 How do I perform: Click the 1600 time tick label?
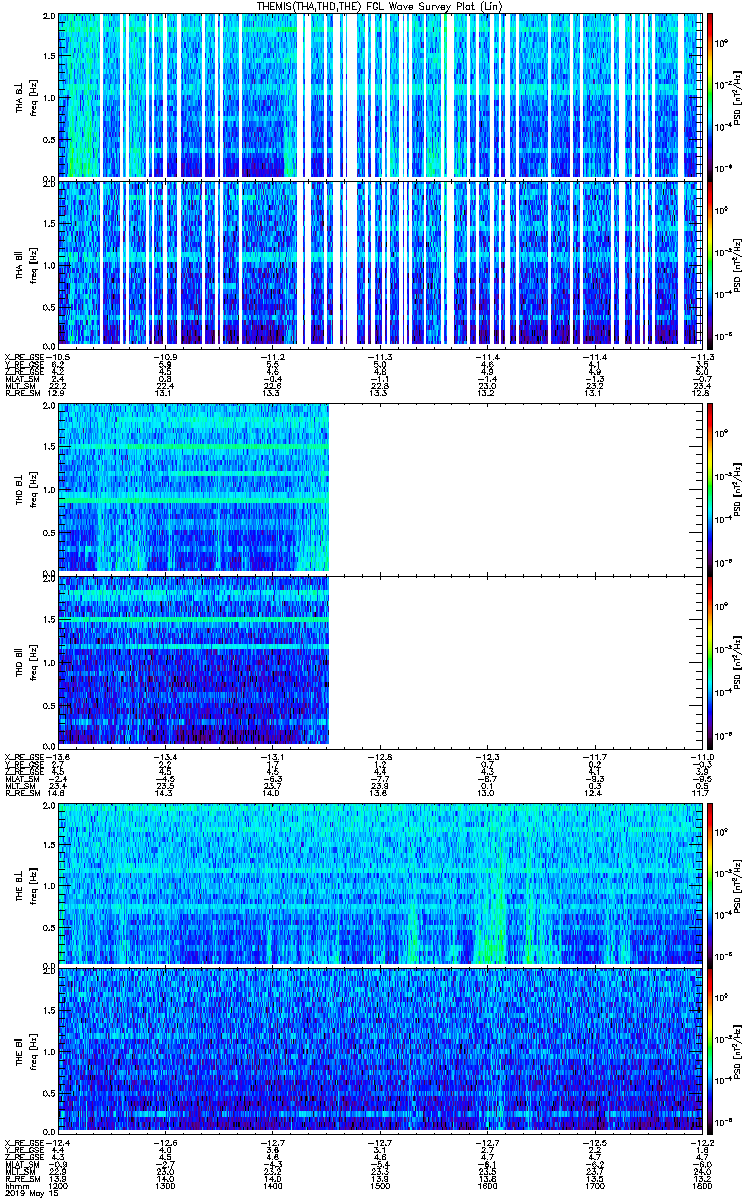pos(487,1186)
